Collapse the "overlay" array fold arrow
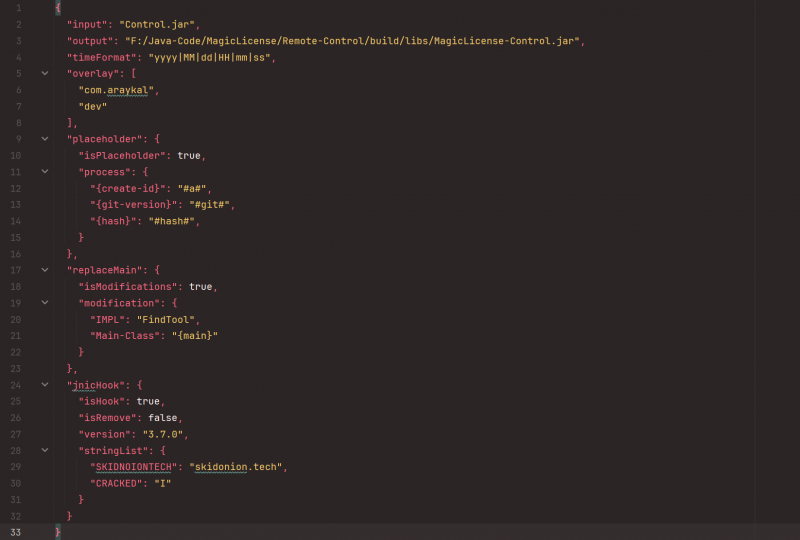The height and width of the screenshot is (540, 800). point(44,73)
